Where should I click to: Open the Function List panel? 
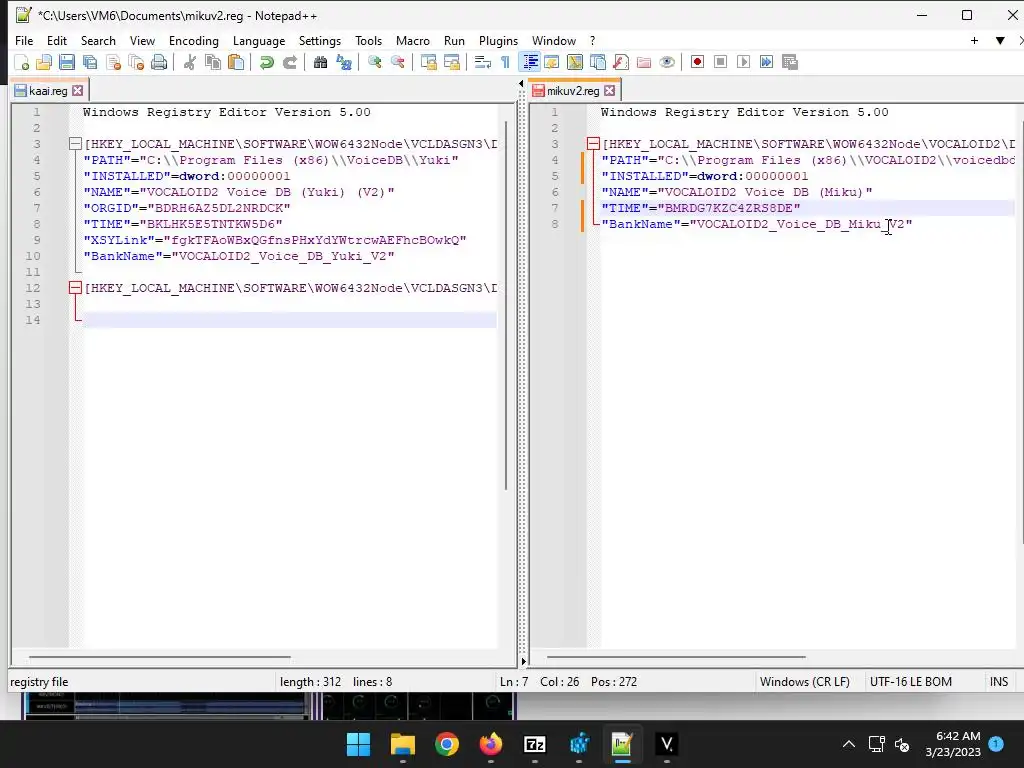[620, 62]
